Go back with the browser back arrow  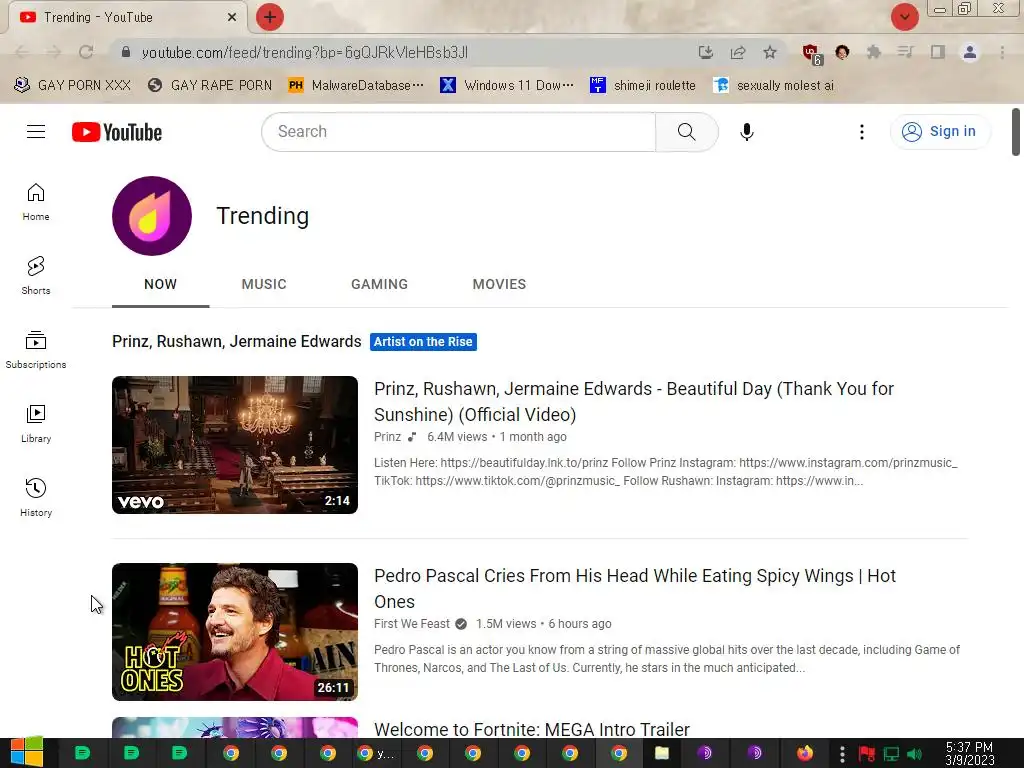pyautogui.click(x=21, y=52)
